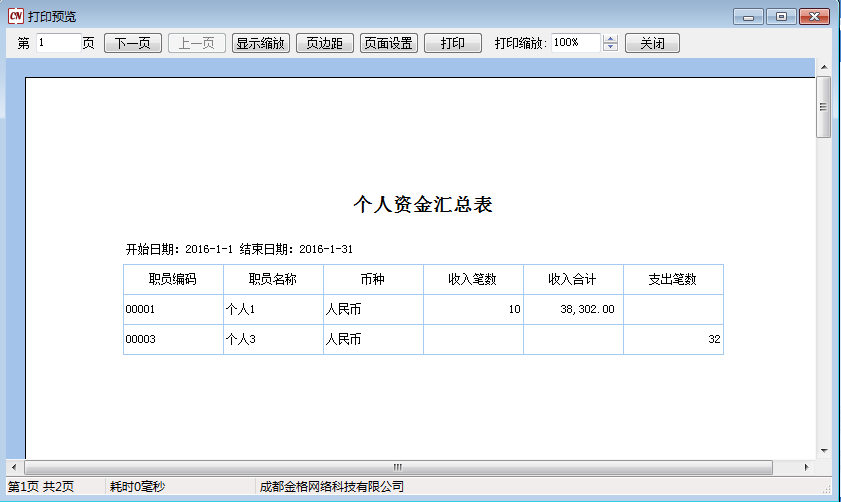
Task: Click the page number input field
Action: coord(58,43)
